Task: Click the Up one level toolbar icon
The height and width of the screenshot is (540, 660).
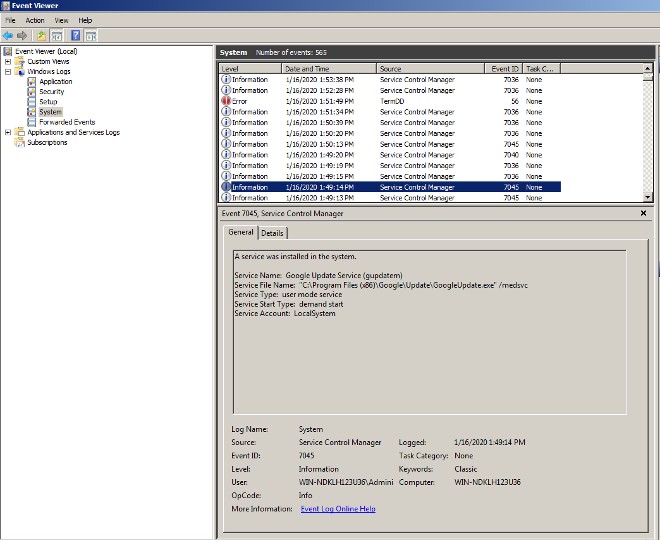Action: pyautogui.click(x=42, y=35)
